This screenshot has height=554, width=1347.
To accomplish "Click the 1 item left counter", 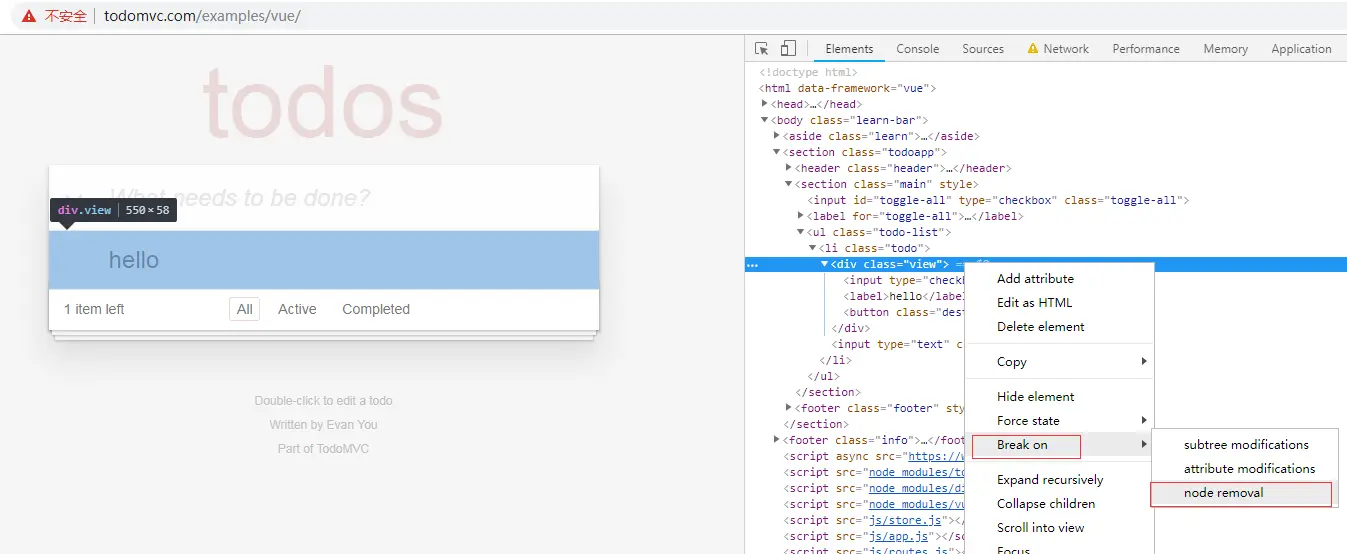I will (x=94, y=309).
